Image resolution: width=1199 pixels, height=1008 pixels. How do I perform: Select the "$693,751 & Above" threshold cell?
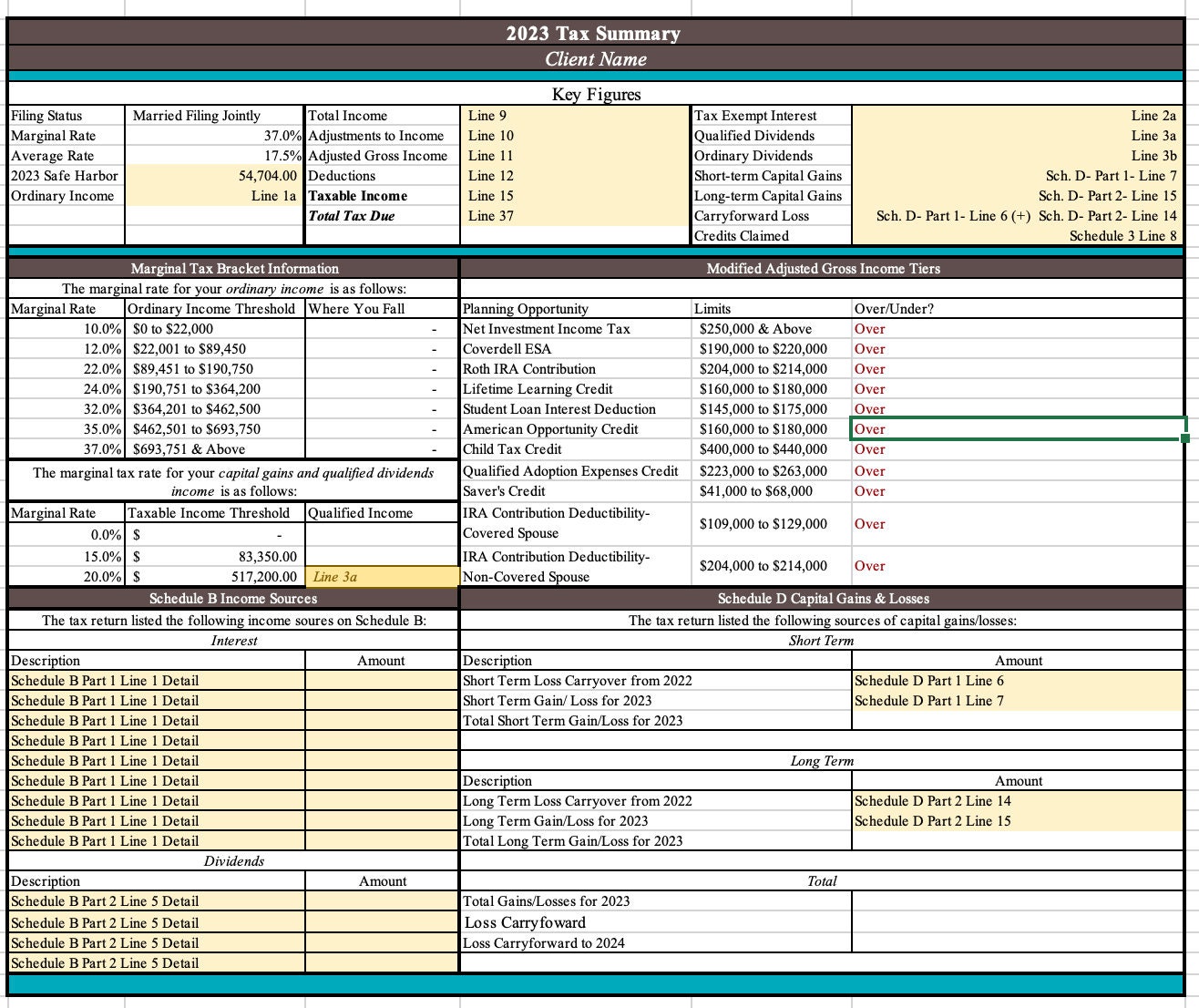coord(215,449)
